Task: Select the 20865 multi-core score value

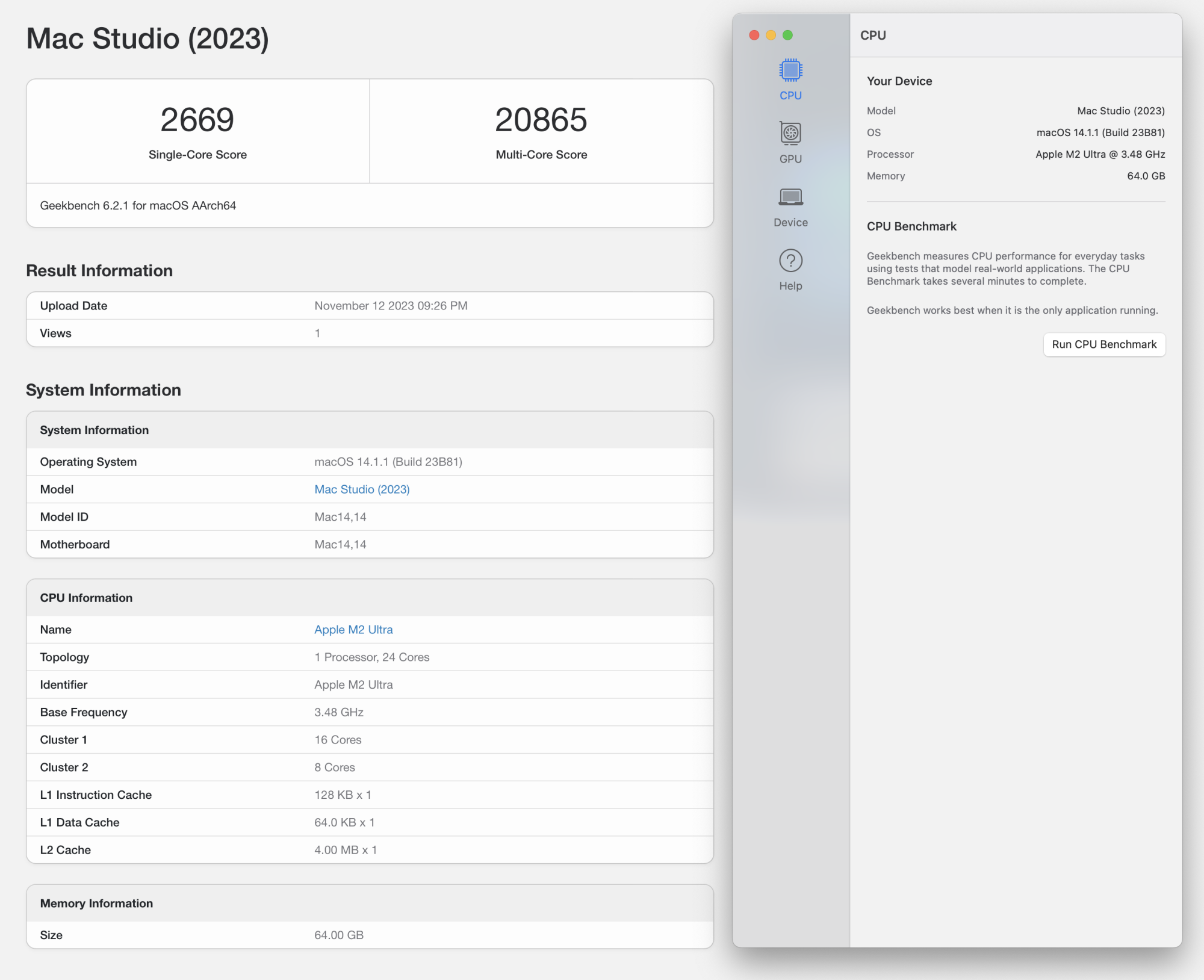Action: [541, 120]
